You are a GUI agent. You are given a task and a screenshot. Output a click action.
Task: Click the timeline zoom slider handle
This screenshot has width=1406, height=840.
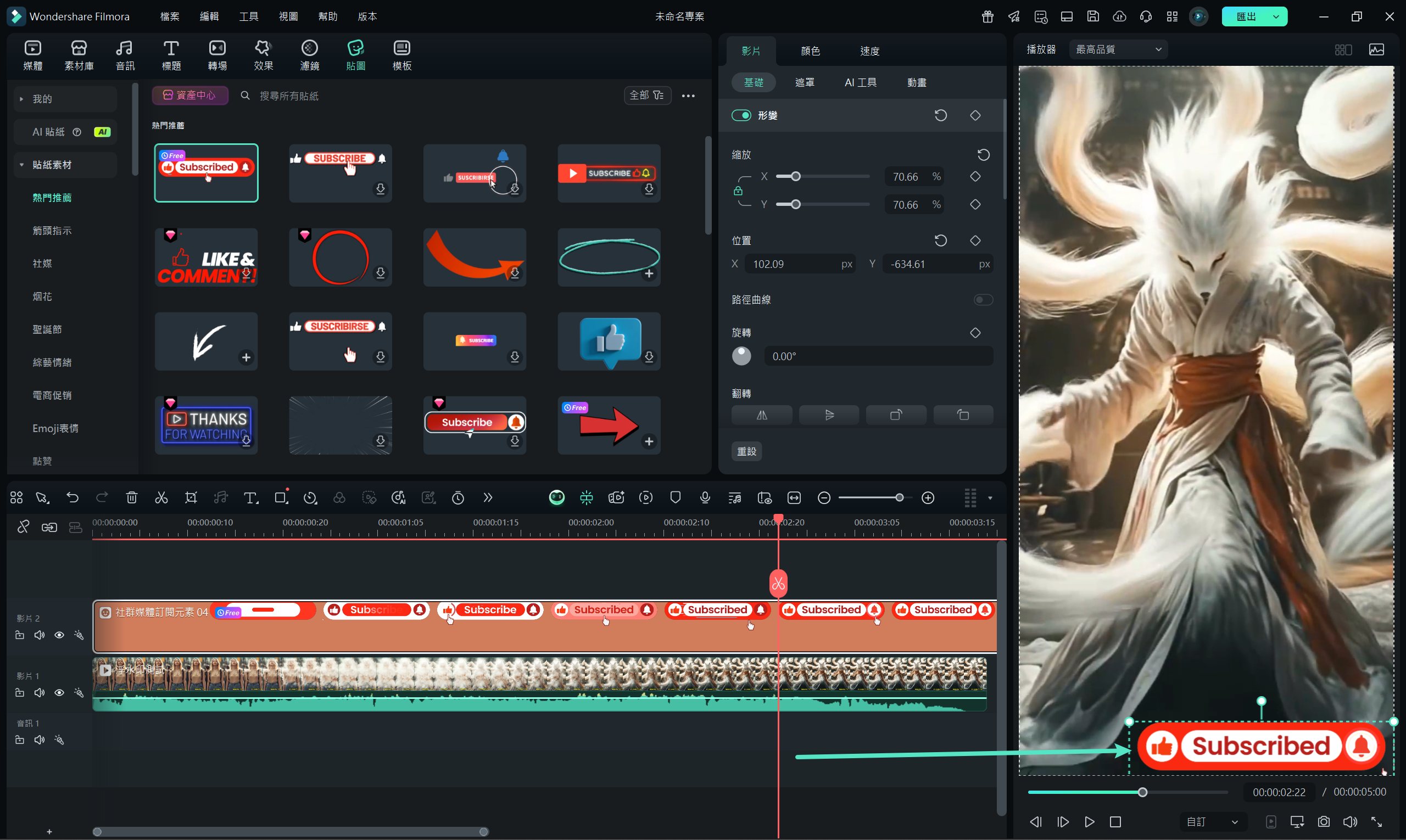coord(899,497)
